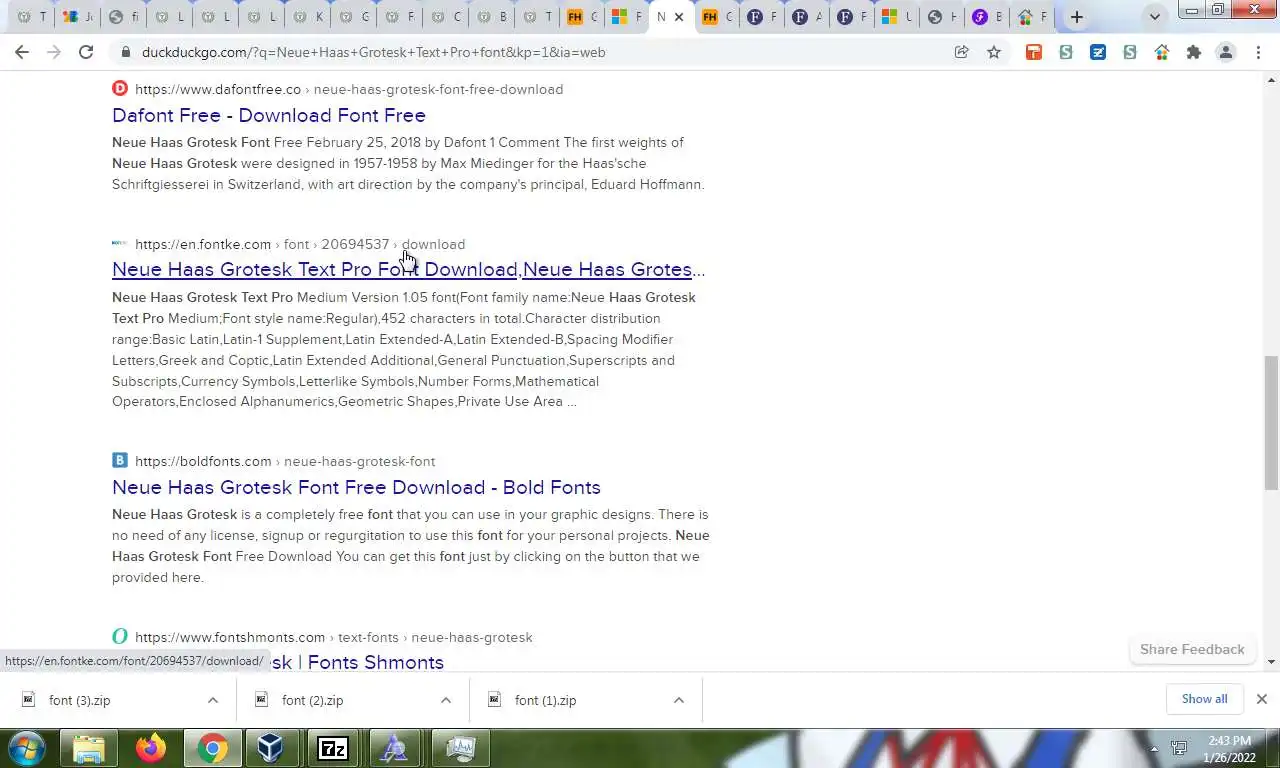Screen dimensions: 1280x768
Task: Open the tab search dropdown arrow
Action: tap(1155, 17)
